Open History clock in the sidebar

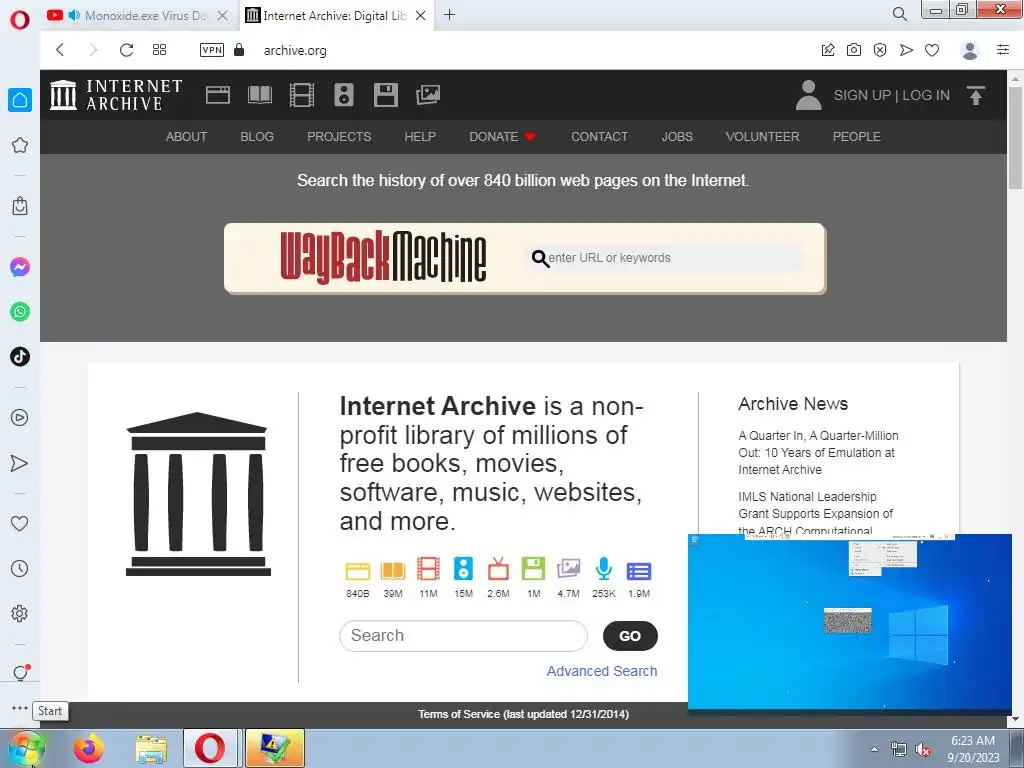click(x=20, y=568)
